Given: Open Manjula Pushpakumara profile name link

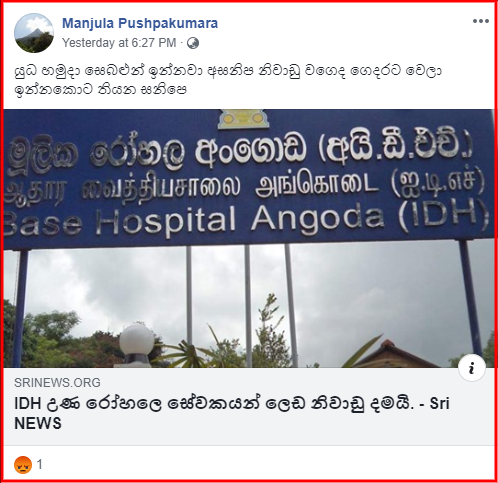Looking at the screenshot, I should click(140, 23).
